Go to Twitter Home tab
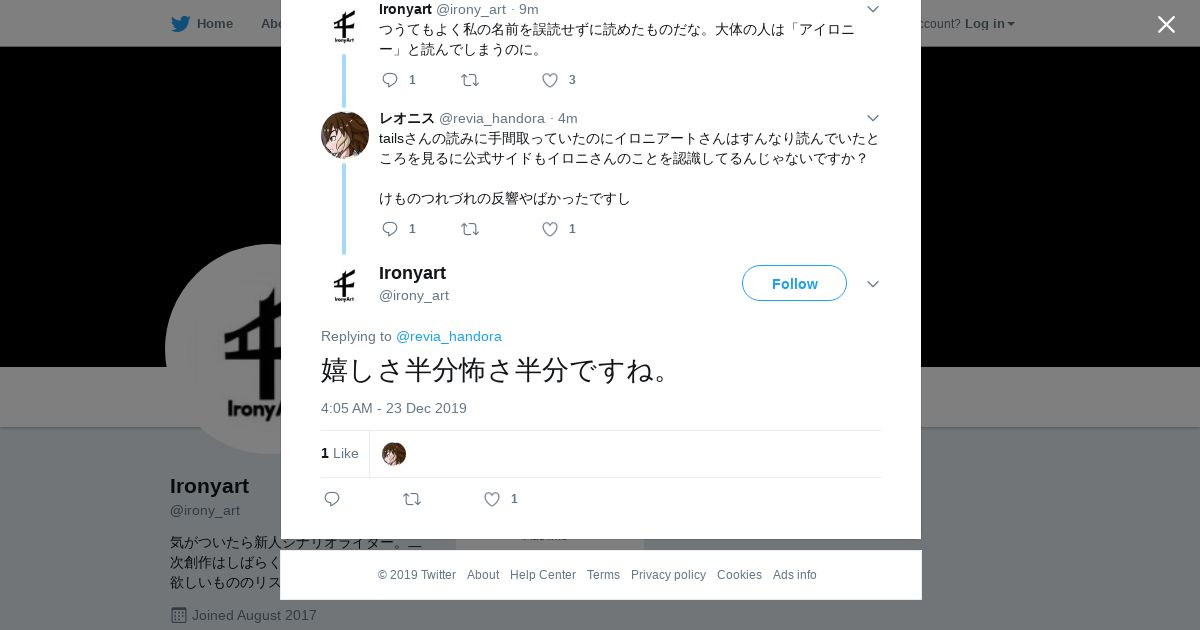This screenshot has height=630, width=1200. pos(202,23)
